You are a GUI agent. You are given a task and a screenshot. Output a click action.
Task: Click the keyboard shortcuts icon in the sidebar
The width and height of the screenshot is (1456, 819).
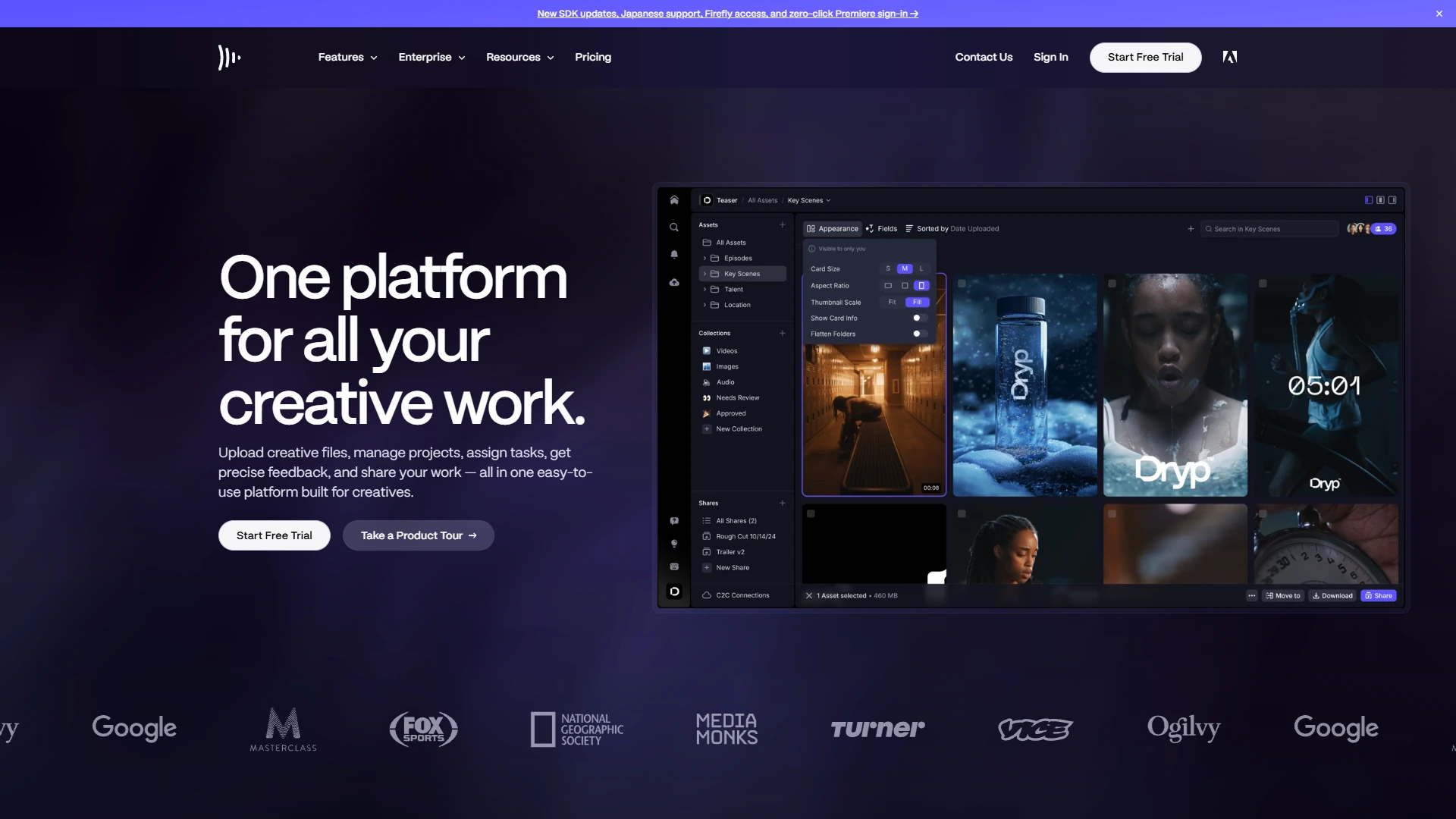click(674, 566)
